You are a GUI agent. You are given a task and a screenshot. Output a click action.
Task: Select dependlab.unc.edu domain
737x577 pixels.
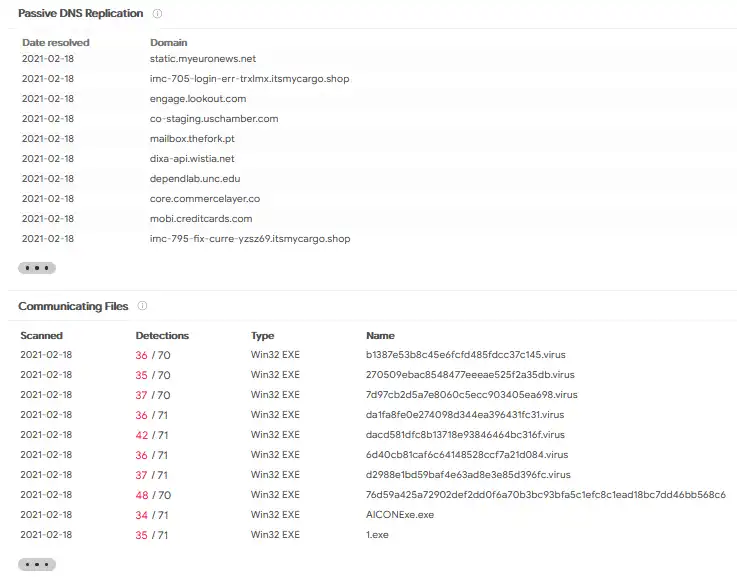coord(195,179)
